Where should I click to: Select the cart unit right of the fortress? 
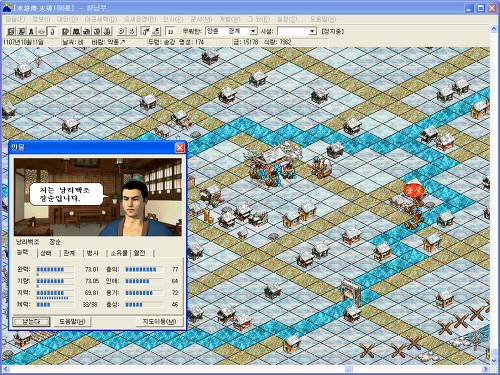pos(321,167)
